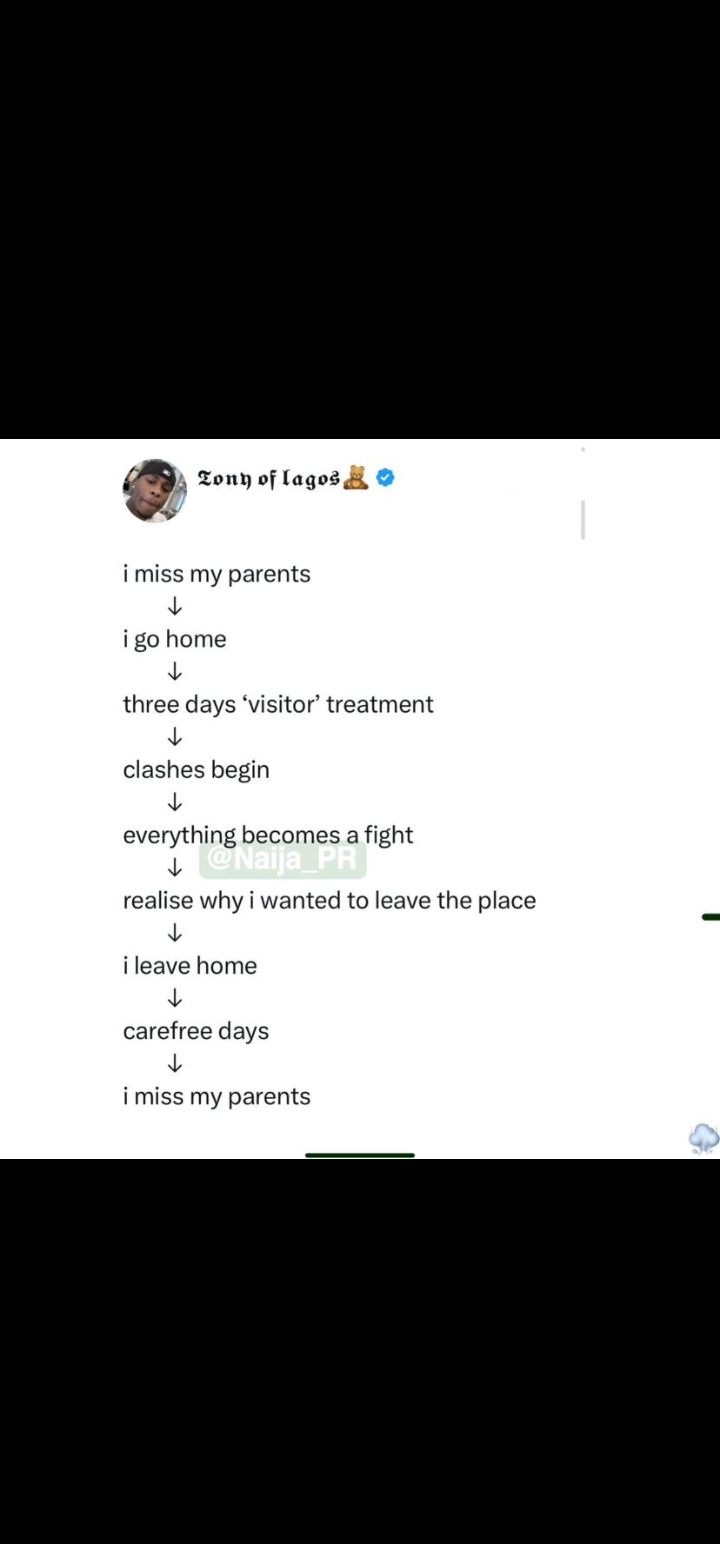Click the blue verified badge
Screen dimensions: 720x1544
(x=385, y=478)
